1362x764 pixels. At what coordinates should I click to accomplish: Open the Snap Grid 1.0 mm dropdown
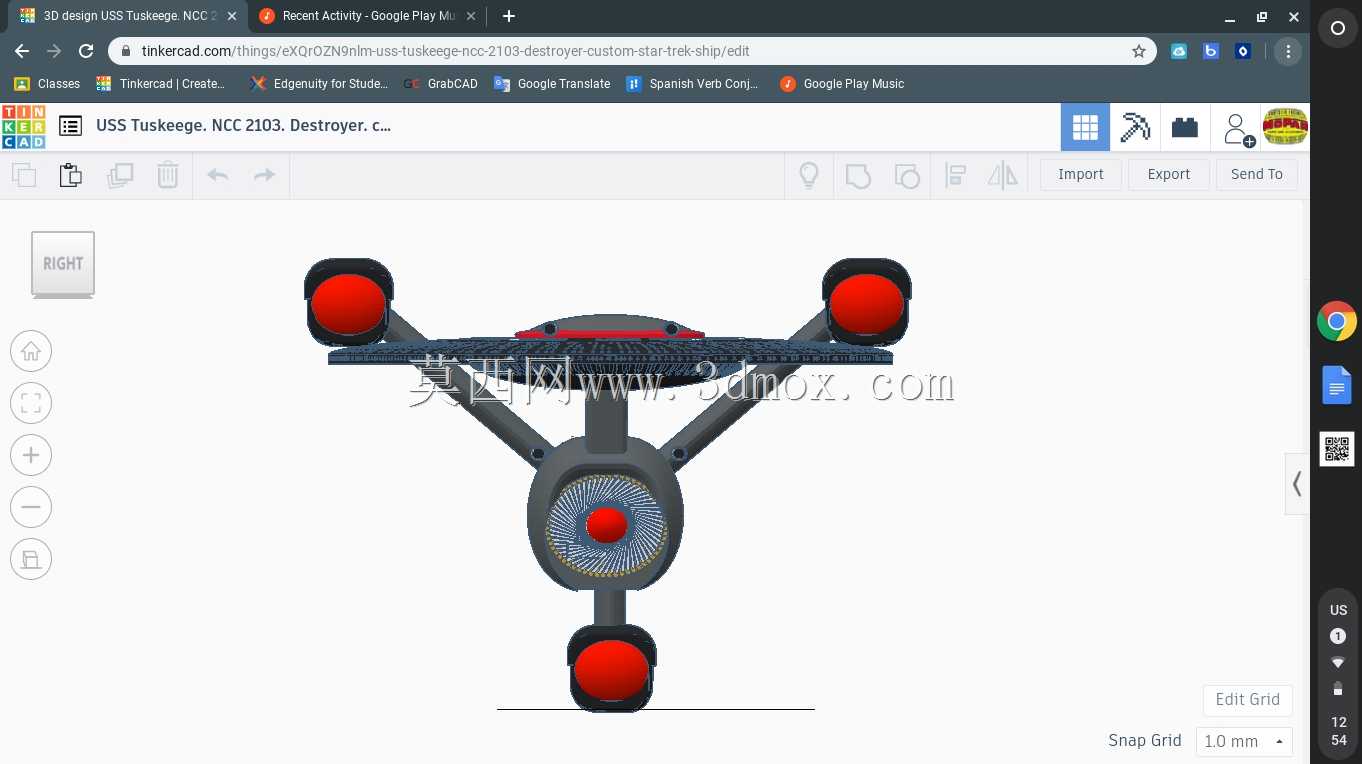[1244, 741]
